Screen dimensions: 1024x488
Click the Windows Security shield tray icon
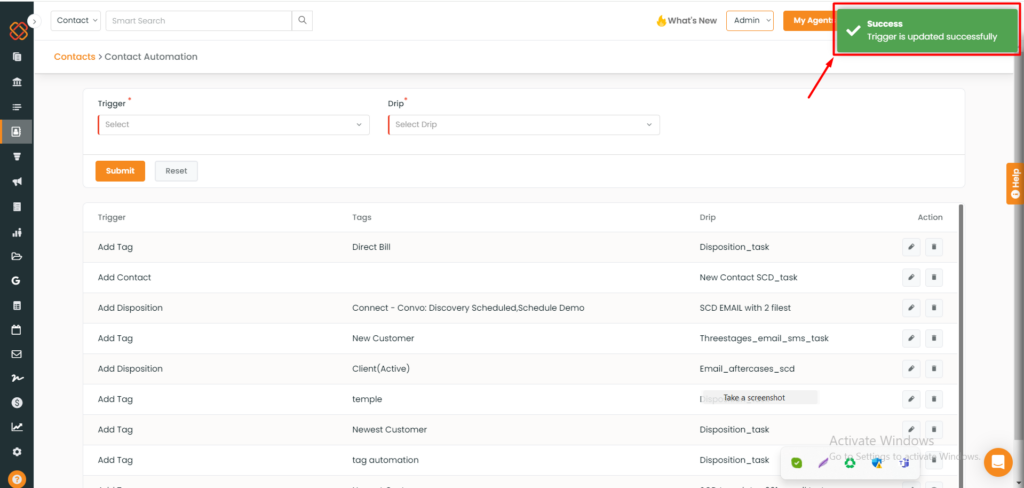tap(877, 463)
